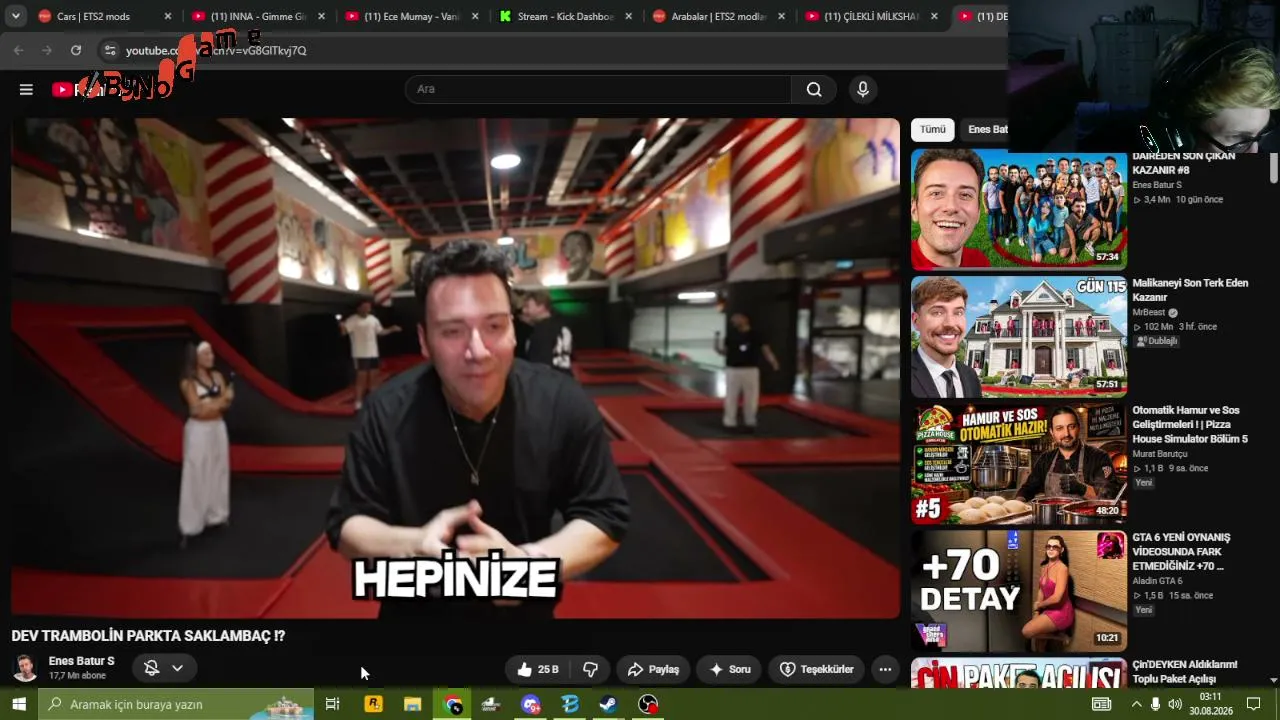This screenshot has height=720, width=1280.
Task: Like the video with the thumbs-up button
Action: [537, 669]
